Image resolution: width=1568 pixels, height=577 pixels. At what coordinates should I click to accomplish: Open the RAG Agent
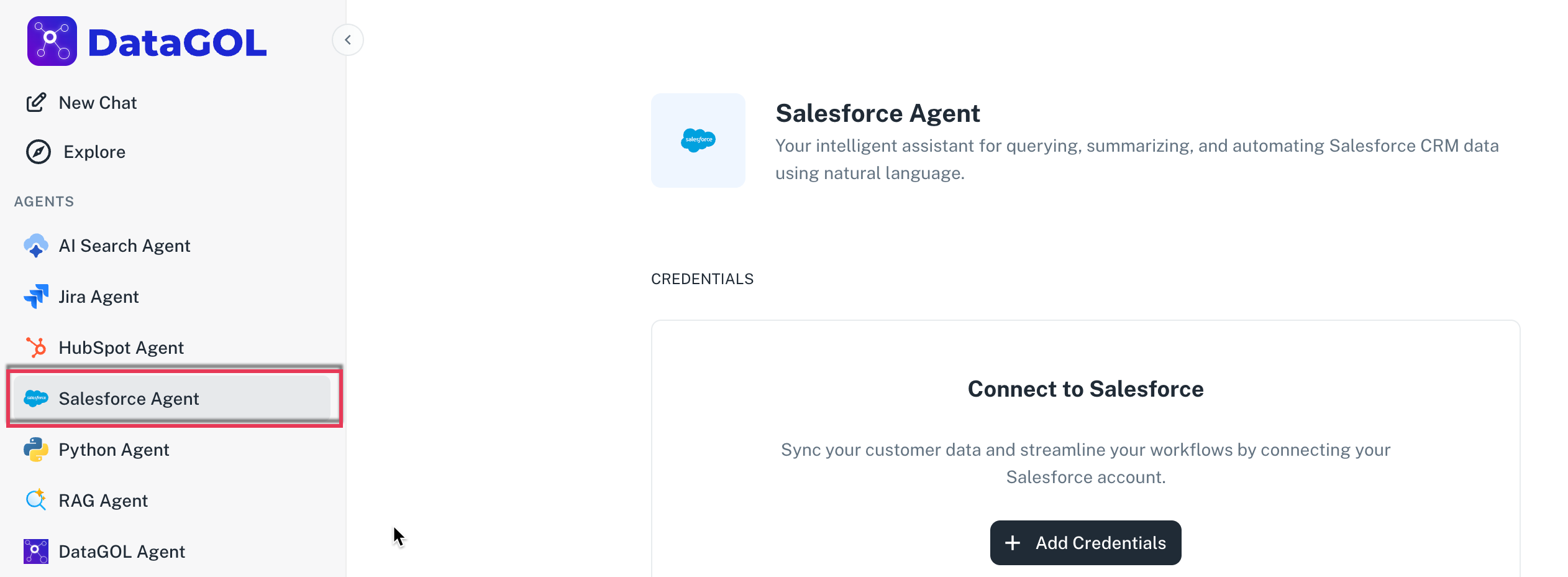click(x=103, y=501)
